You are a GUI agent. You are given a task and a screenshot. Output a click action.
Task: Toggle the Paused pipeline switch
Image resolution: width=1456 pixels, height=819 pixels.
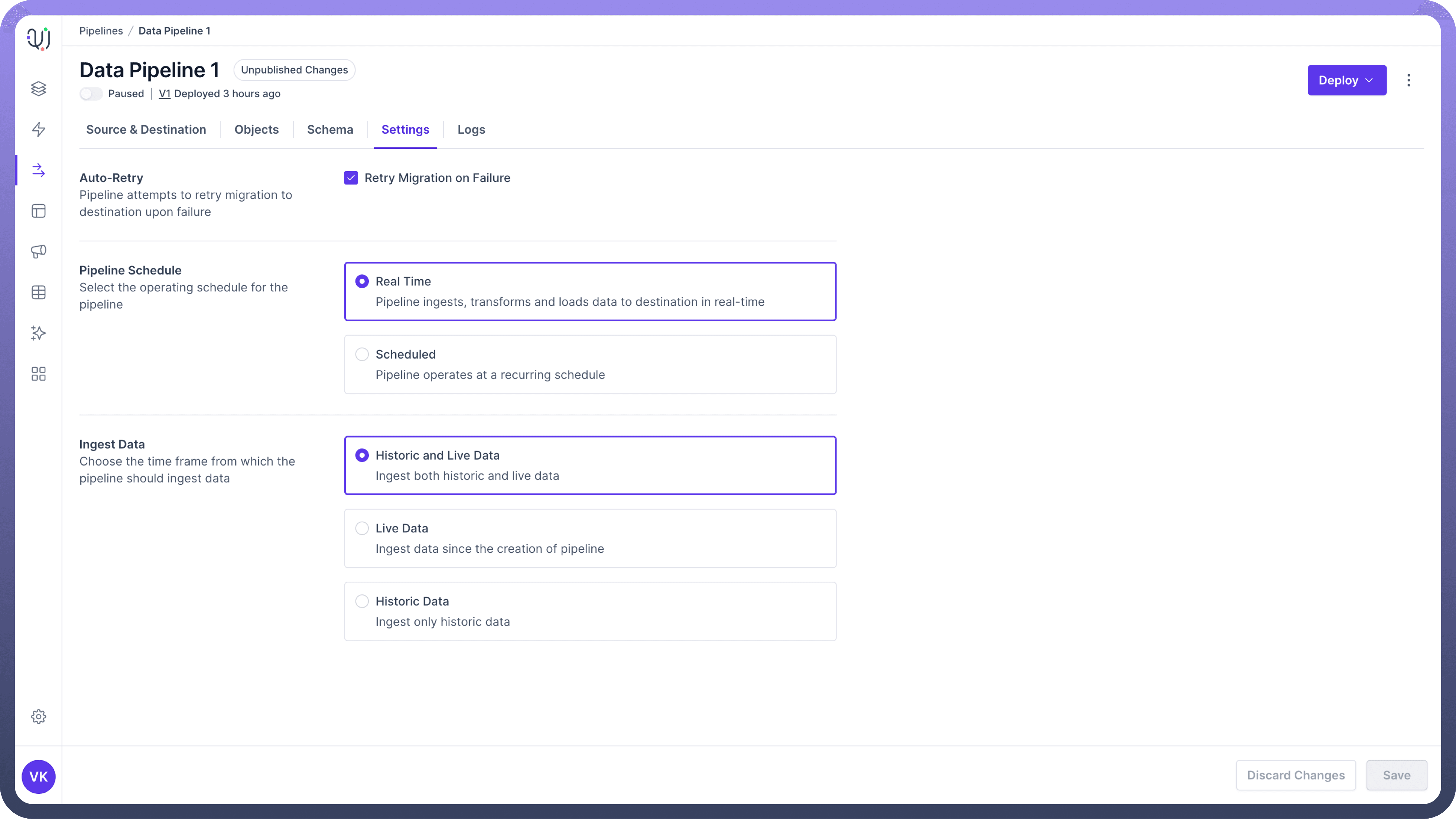(91, 94)
